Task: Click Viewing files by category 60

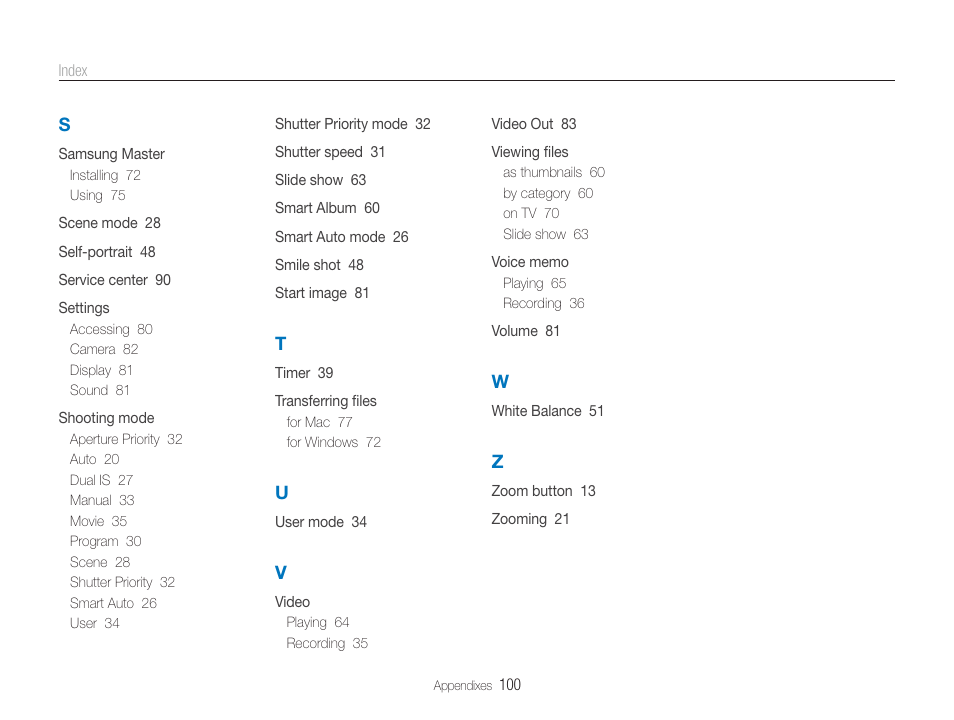Action: [548, 194]
